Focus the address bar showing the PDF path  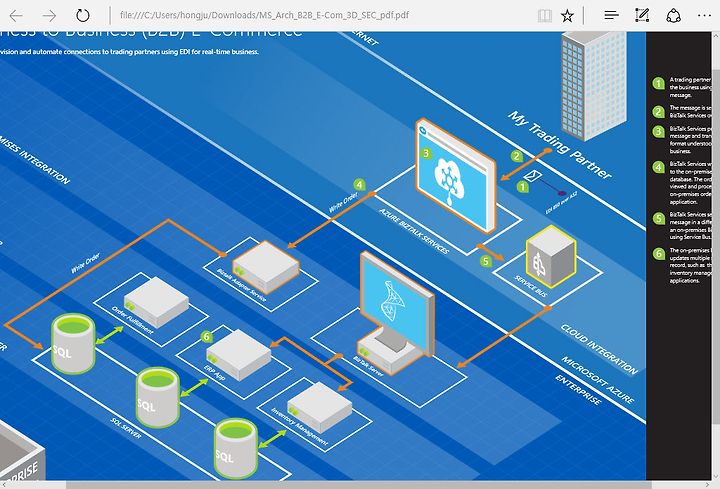pos(264,15)
